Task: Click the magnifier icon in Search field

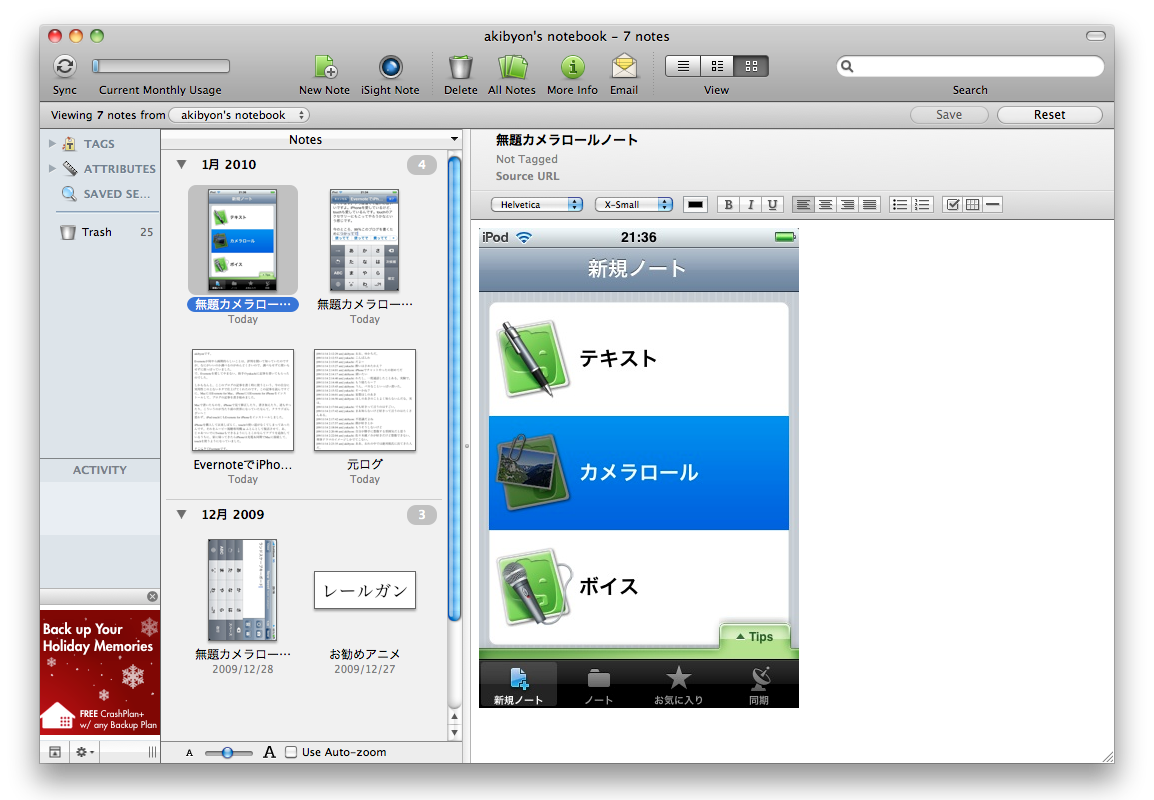Action: tap(847, 66)
